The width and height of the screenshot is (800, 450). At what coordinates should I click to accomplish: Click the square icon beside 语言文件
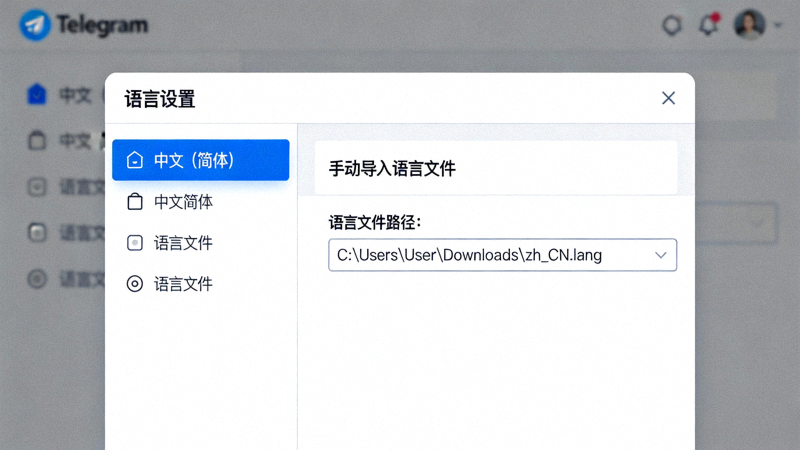(135, 243)
